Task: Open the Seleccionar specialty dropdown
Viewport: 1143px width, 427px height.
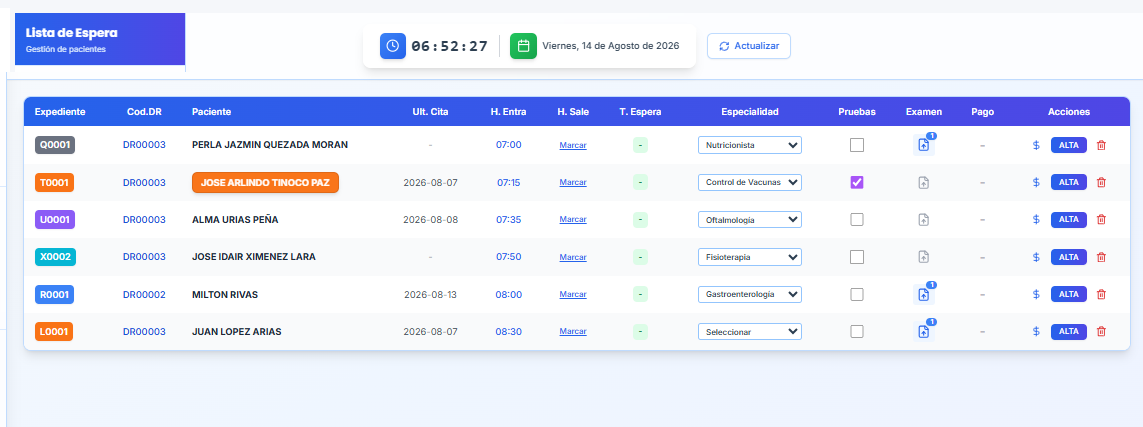Action: coord(749,332)
